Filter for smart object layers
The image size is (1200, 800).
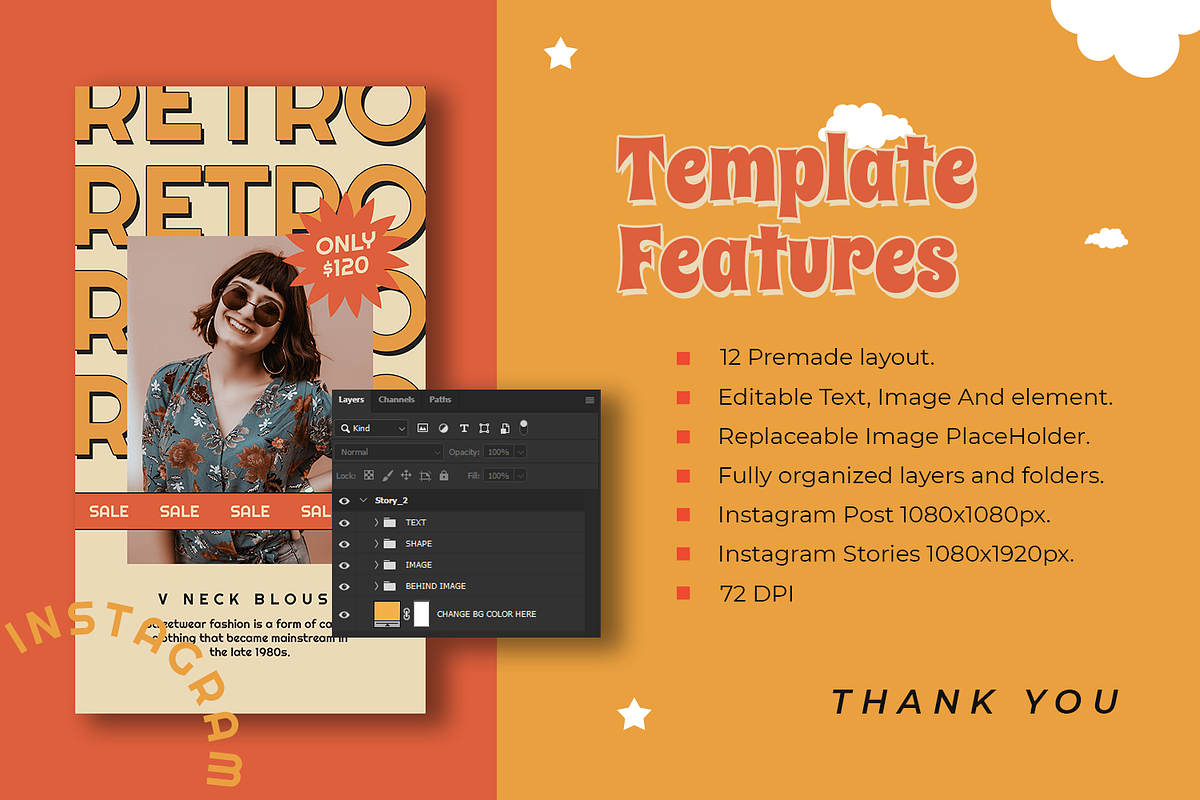[x=505, y=428]
